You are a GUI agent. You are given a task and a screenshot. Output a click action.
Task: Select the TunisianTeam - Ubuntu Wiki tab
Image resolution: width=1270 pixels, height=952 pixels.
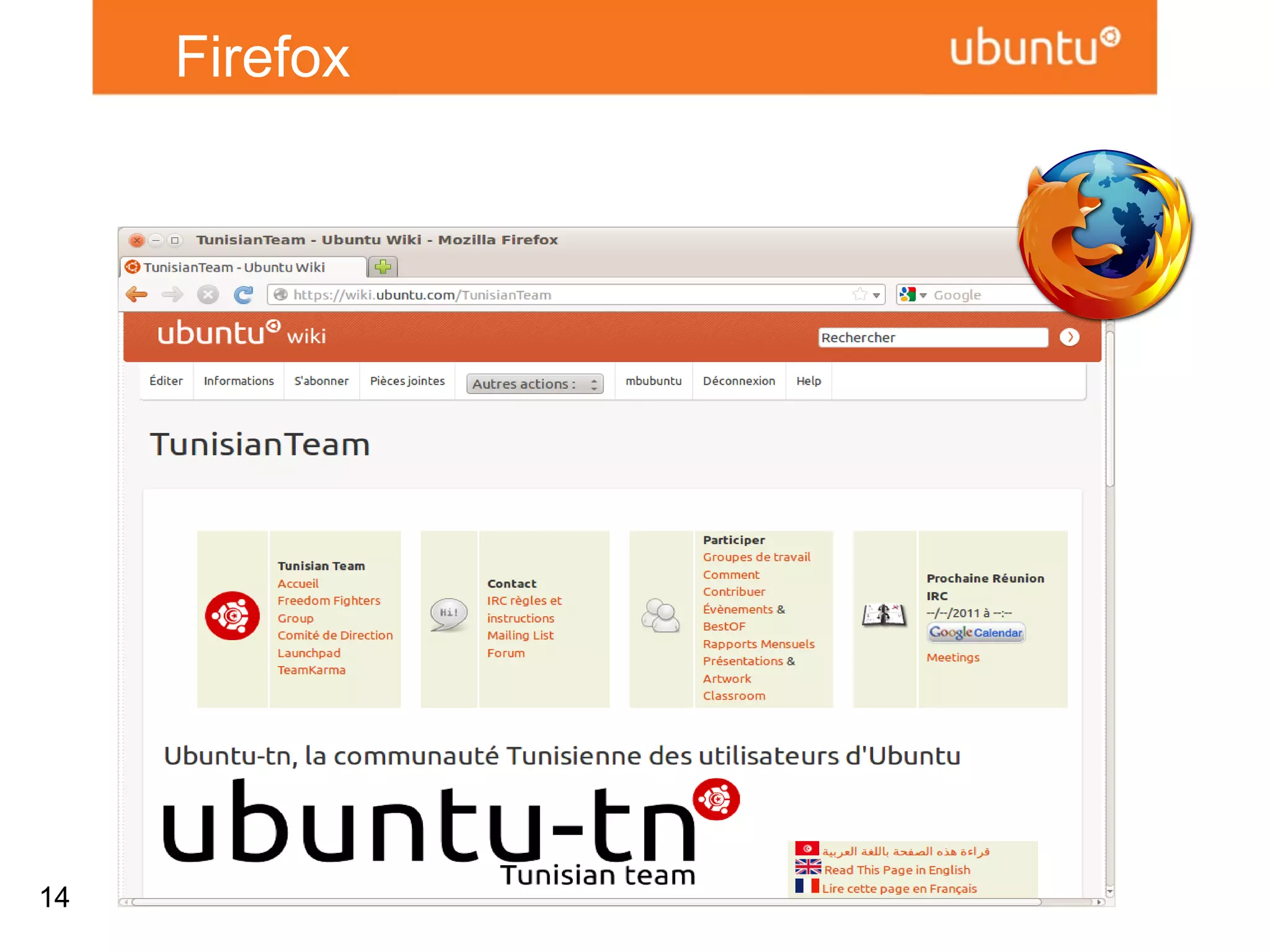click(x=243, y=267)
